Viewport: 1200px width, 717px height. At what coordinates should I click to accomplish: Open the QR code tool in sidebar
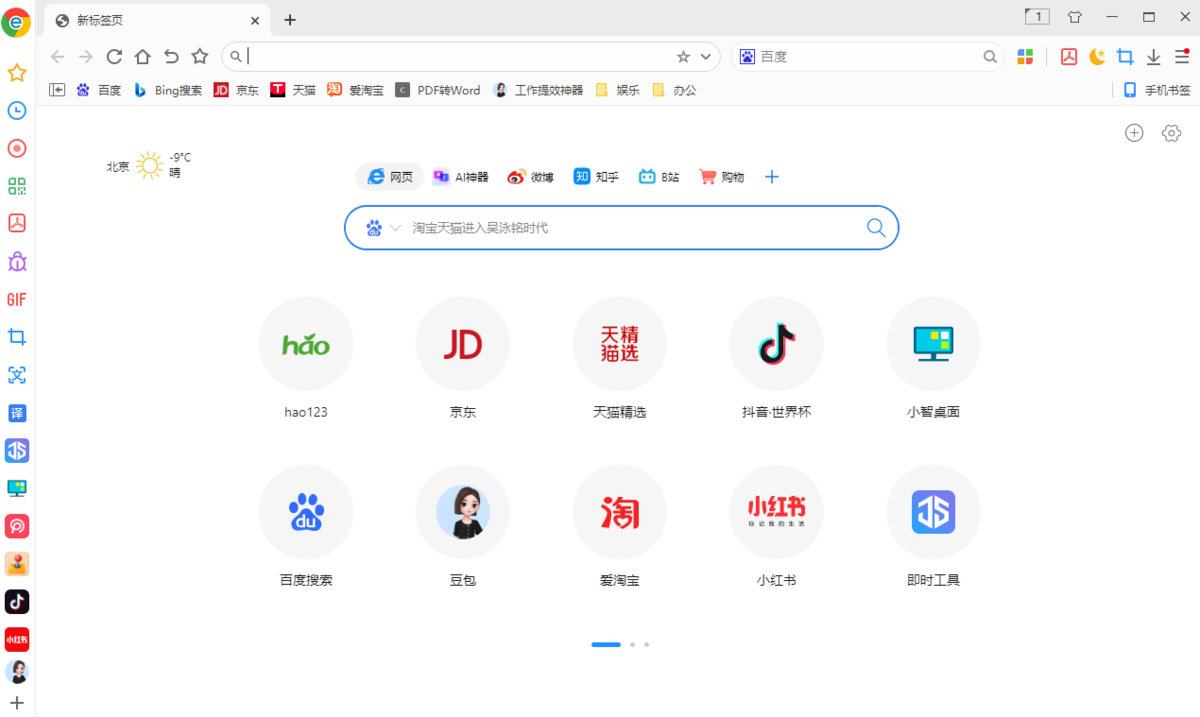[x=16, y=185]
